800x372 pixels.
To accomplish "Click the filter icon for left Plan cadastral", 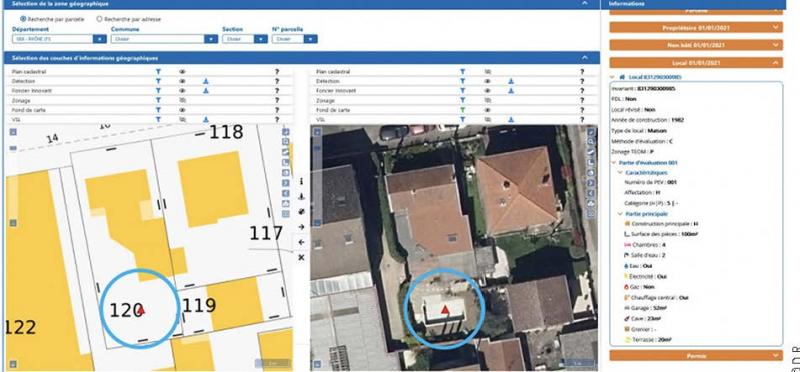I will [x=158, y=72].
